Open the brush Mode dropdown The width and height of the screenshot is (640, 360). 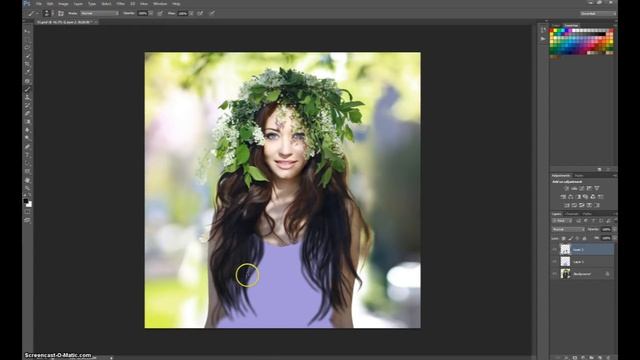coord(100,13)
